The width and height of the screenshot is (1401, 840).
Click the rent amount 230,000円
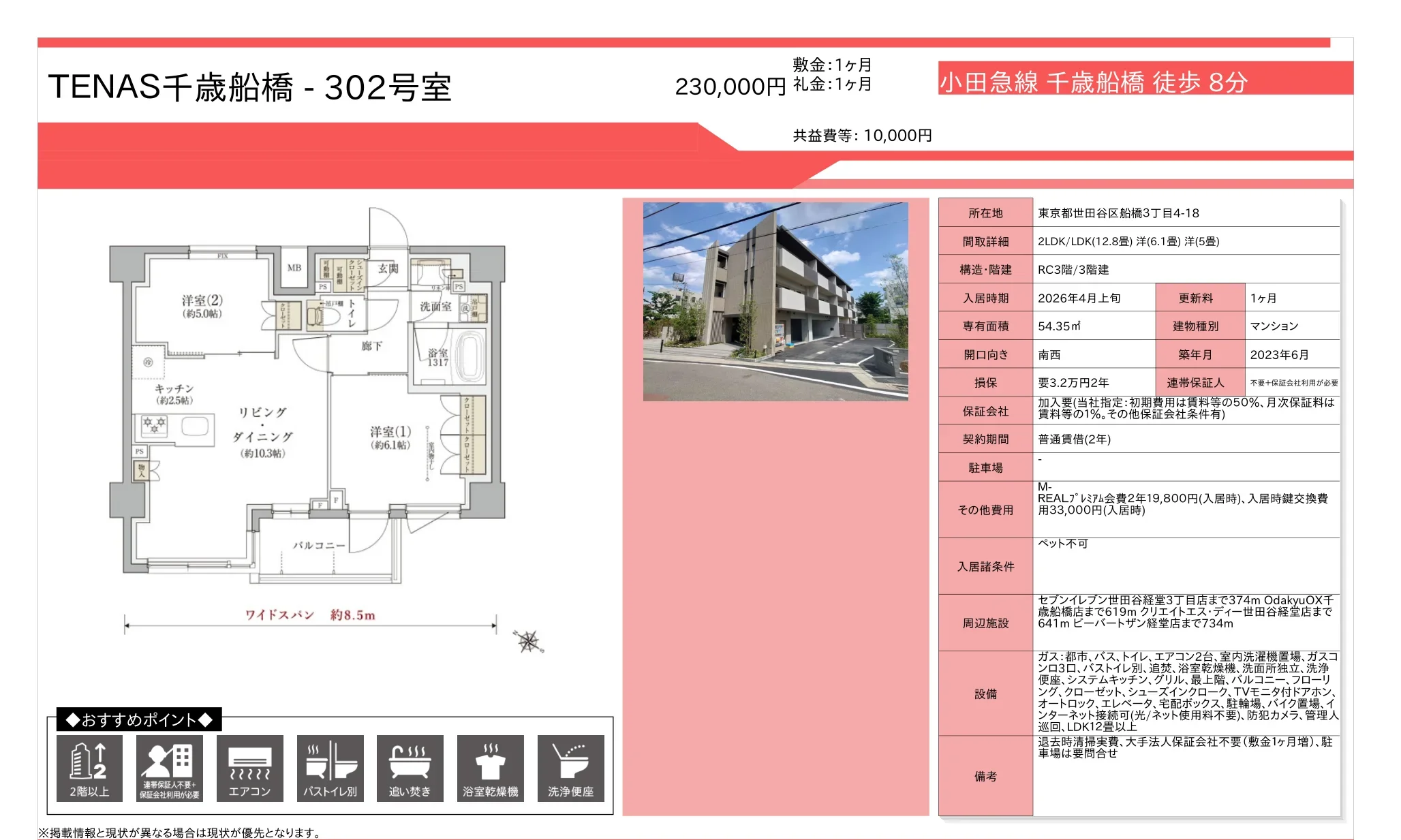tap(729, 87)
